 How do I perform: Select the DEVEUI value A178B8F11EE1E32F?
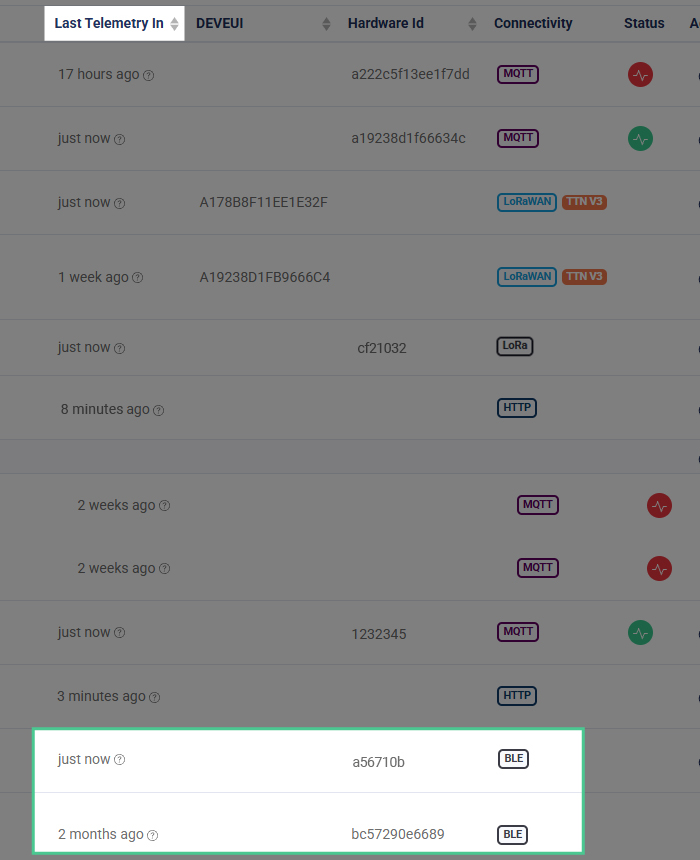pyautogui.click(x=263, y=202)
